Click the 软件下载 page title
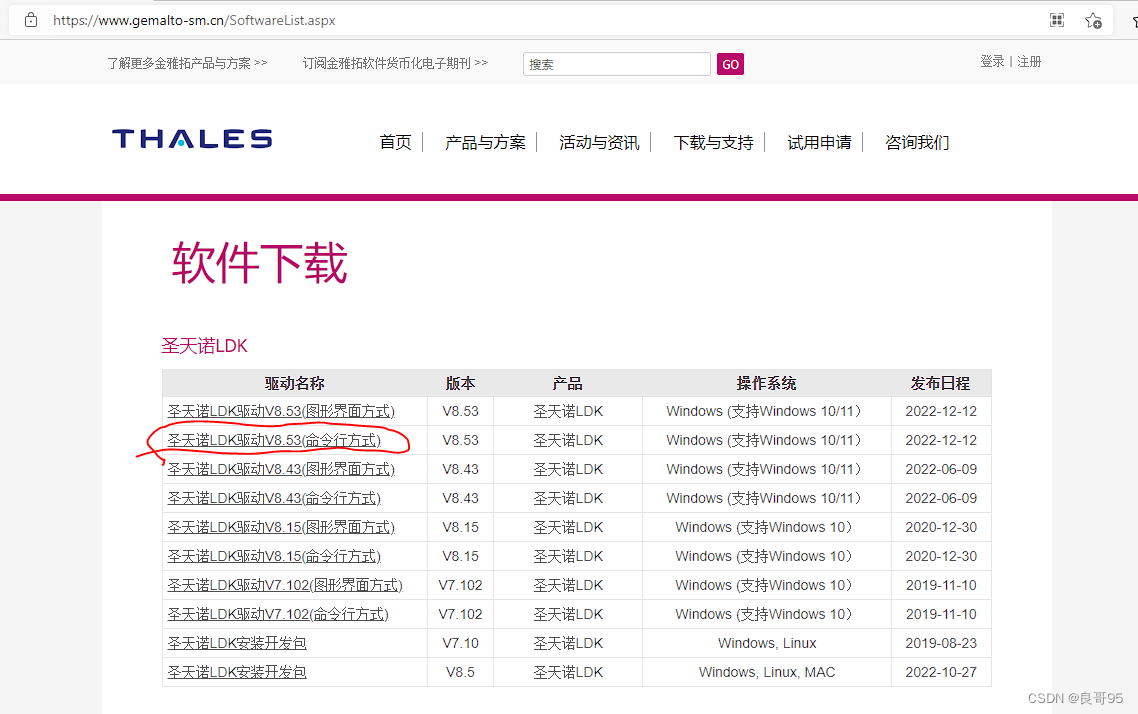This screenshot has width=1138, height=714. click(x=259, y=263)
